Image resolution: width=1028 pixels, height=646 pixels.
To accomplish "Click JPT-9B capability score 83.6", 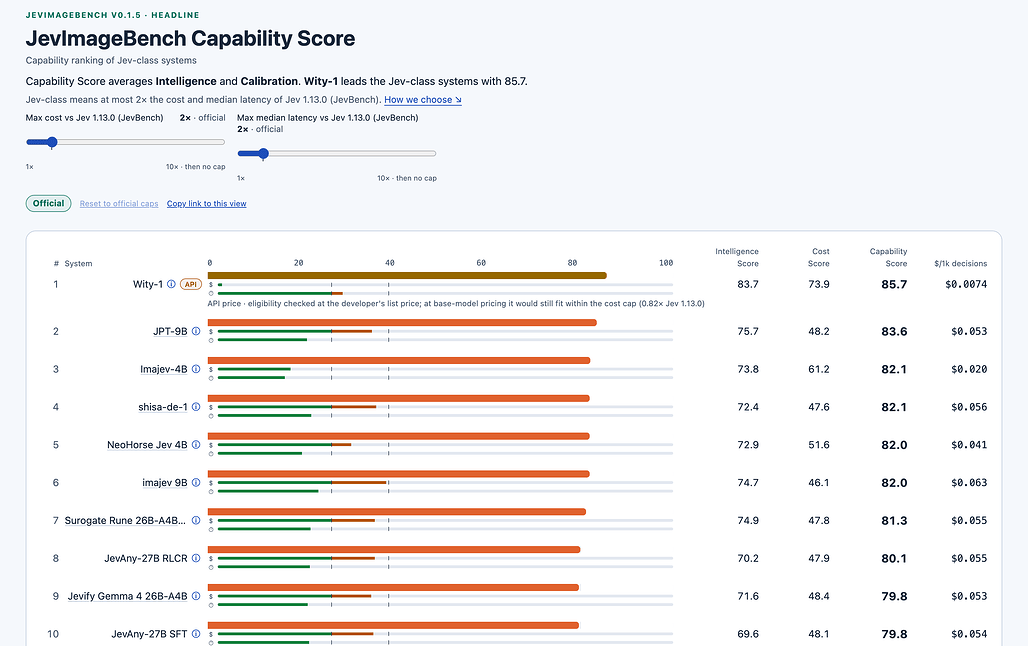I will (894, 332).
